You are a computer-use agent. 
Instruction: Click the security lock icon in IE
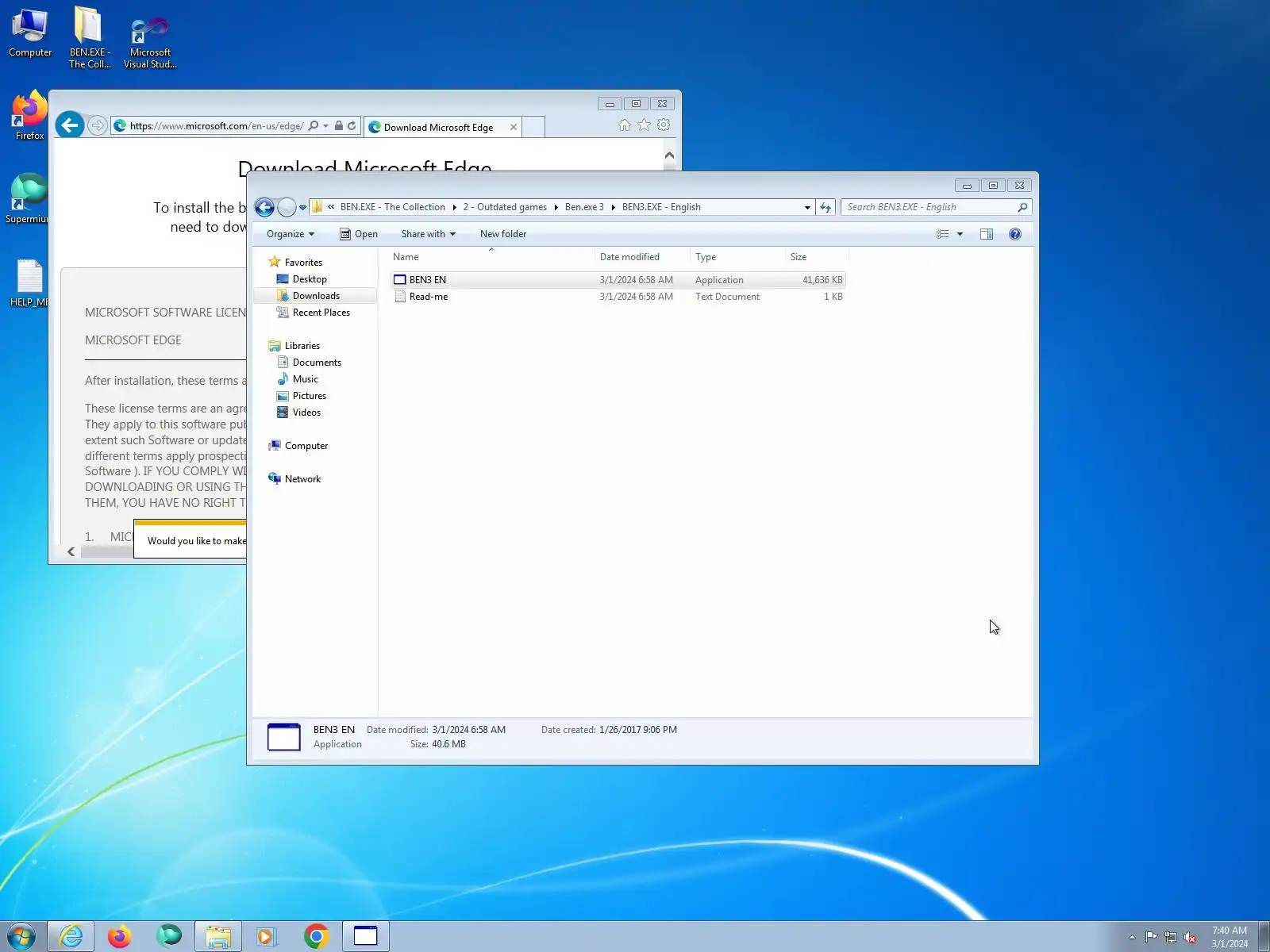click(339, 125)
